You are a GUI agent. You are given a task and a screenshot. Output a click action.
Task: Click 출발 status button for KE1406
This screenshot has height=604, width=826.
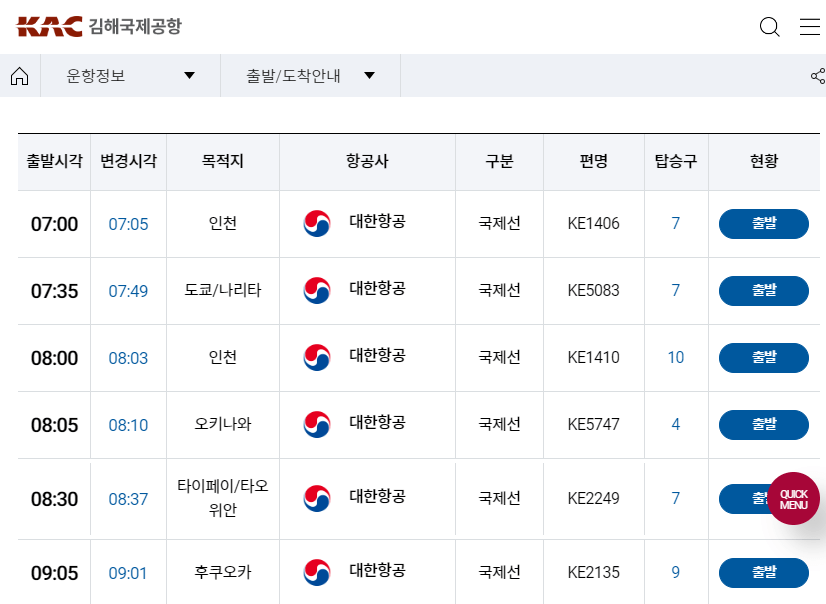(763, 224)
